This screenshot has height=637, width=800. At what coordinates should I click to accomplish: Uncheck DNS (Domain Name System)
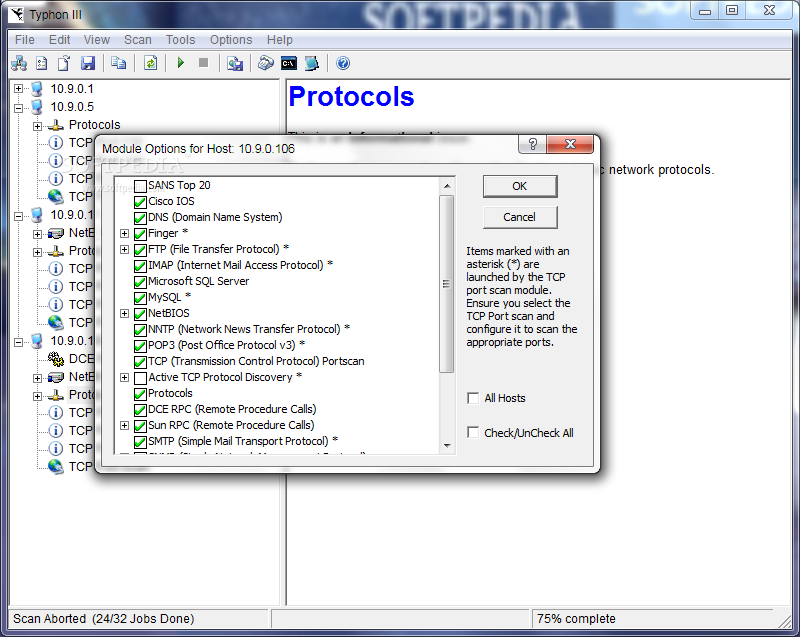tap(140, 218)
